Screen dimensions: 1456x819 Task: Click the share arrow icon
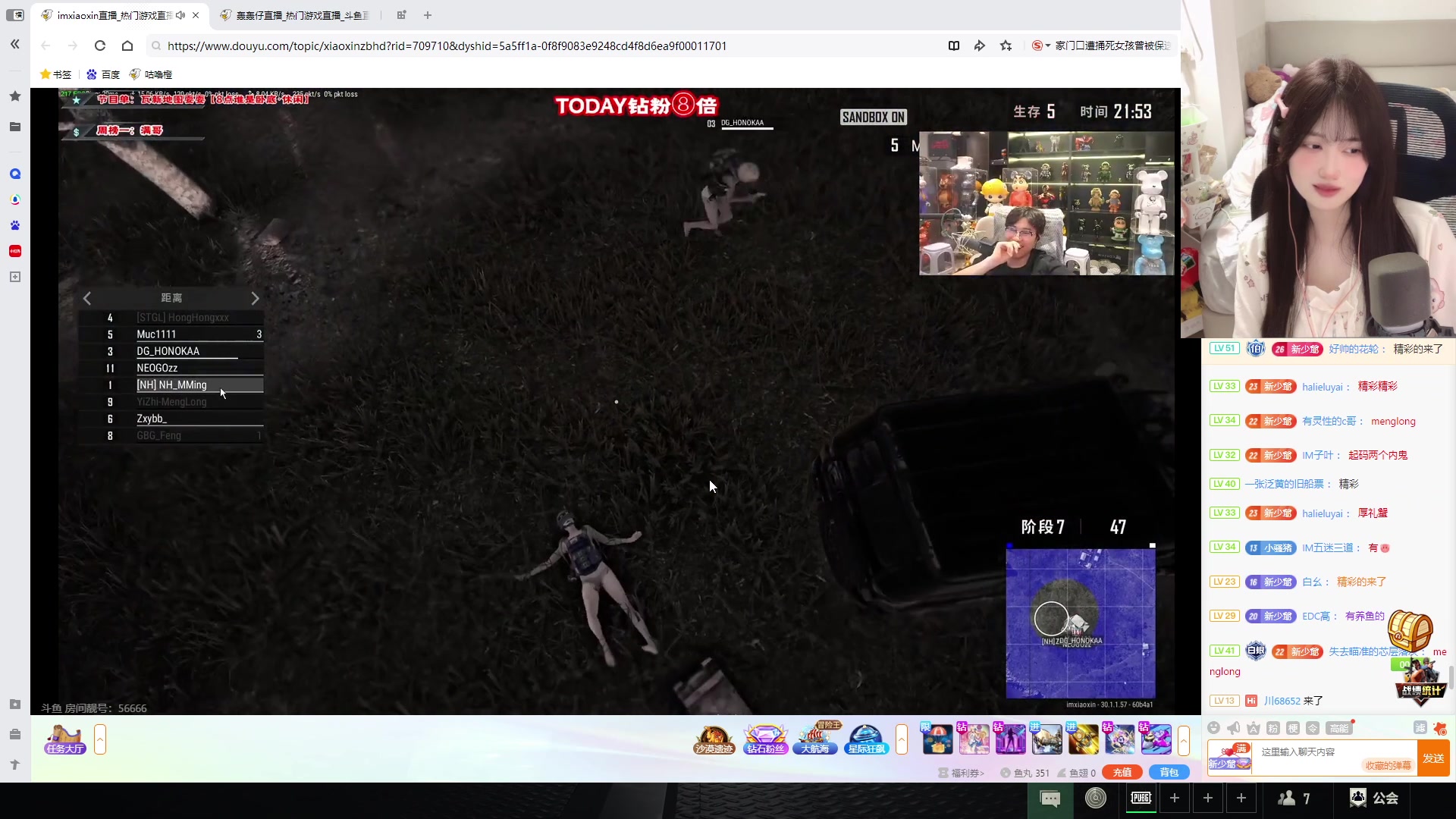tap(980, 45)
